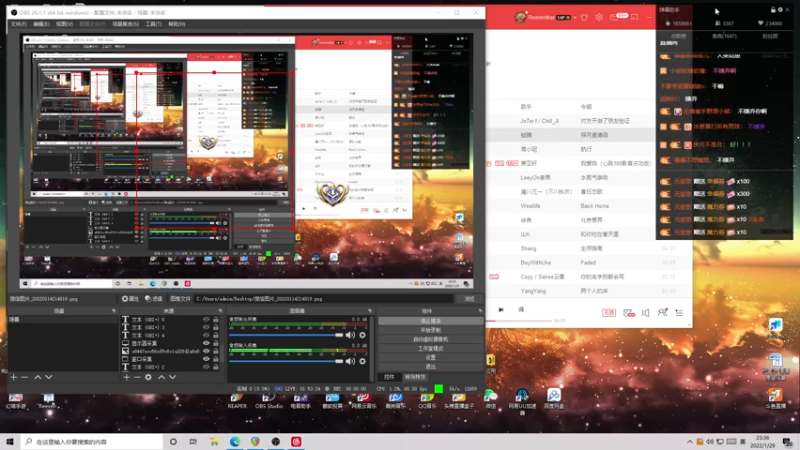This screenshot has width=800, height=450.
Task: Open skin shirt icon in NetEase Music header
Action: [584, 17]
